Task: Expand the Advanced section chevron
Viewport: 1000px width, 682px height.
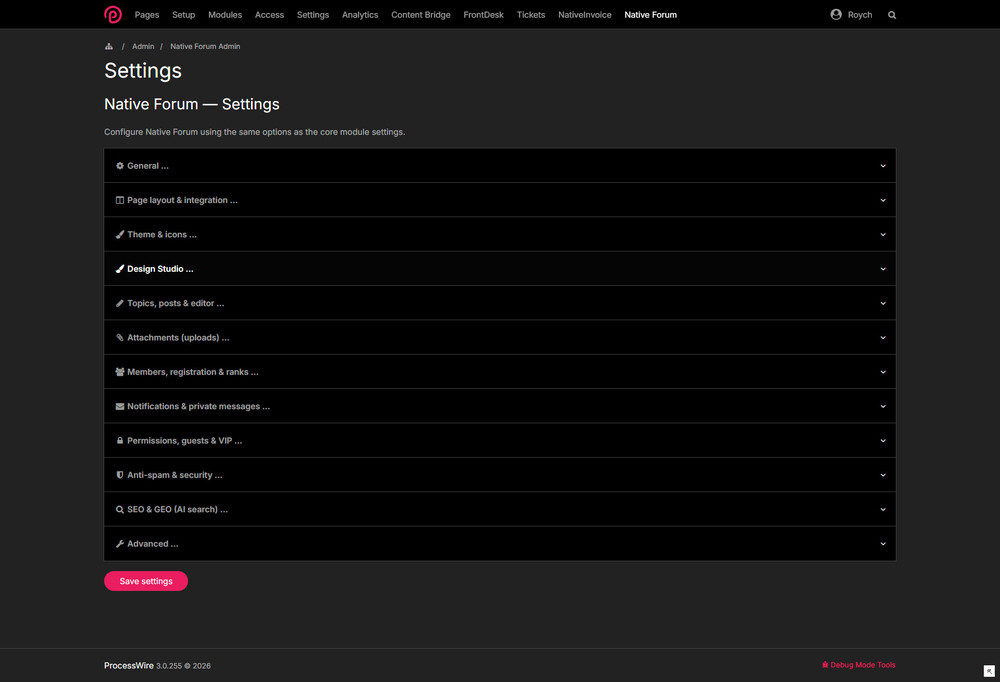Action: (883, 544)
